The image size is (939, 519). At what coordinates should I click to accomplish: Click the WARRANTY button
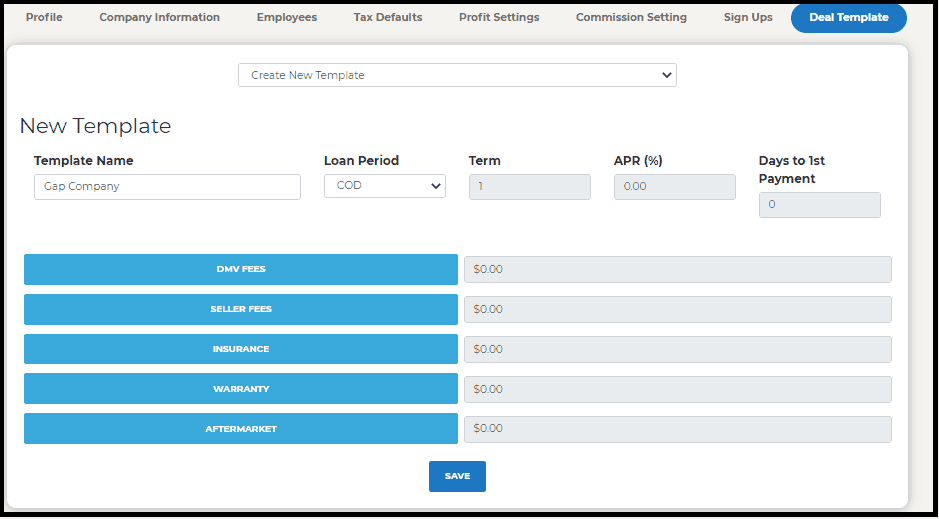[x=241, y=389]
